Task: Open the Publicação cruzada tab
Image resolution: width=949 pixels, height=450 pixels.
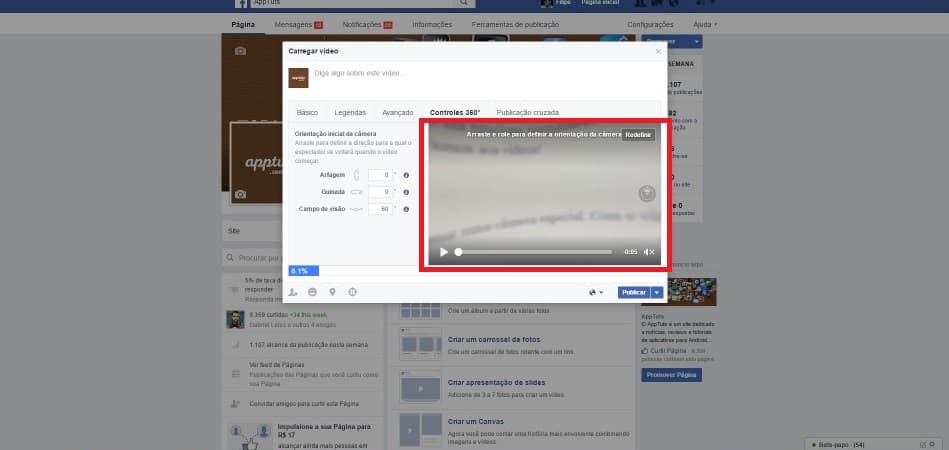Action: 528,112
